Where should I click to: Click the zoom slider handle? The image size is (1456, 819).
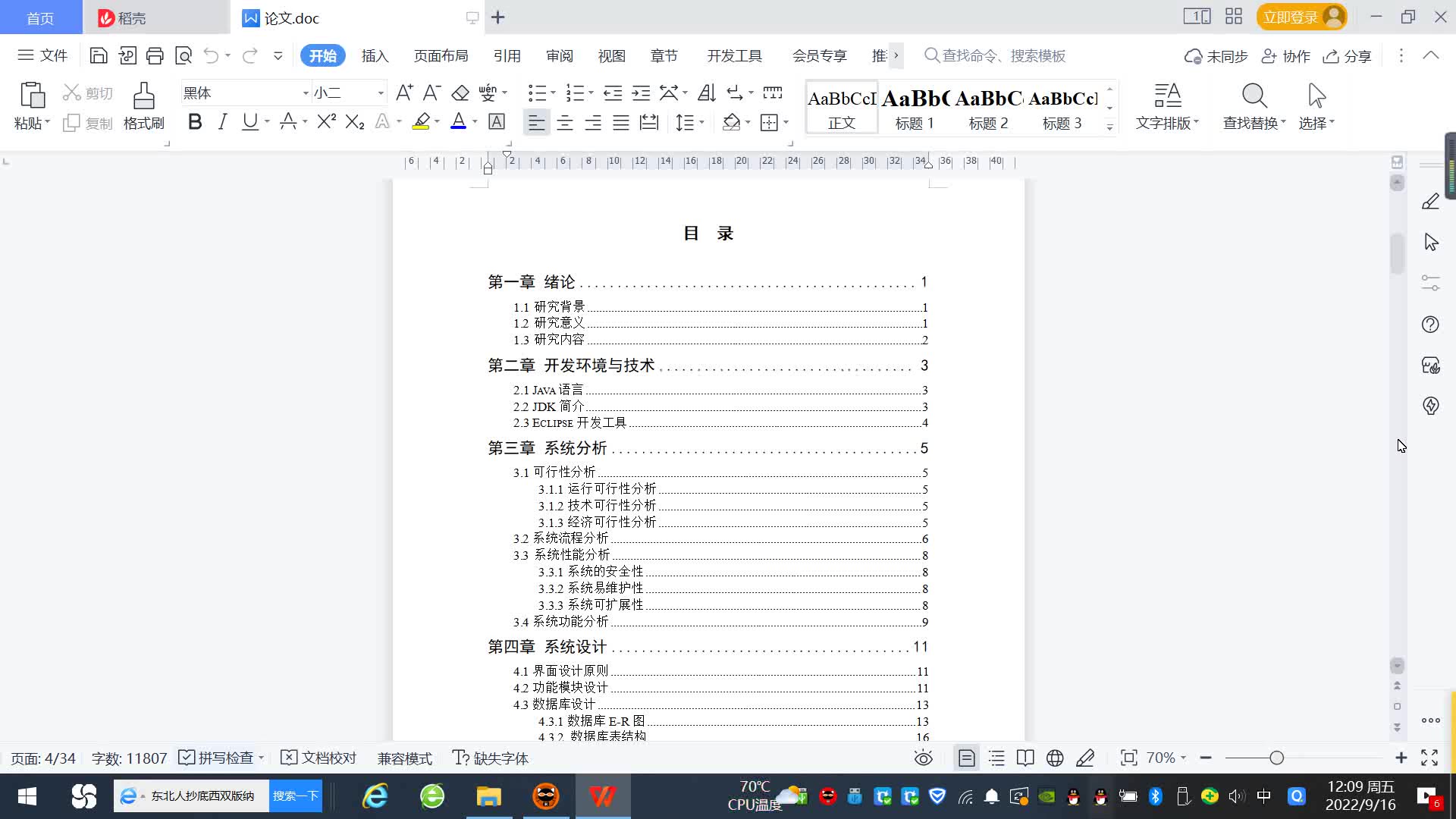1276,758
